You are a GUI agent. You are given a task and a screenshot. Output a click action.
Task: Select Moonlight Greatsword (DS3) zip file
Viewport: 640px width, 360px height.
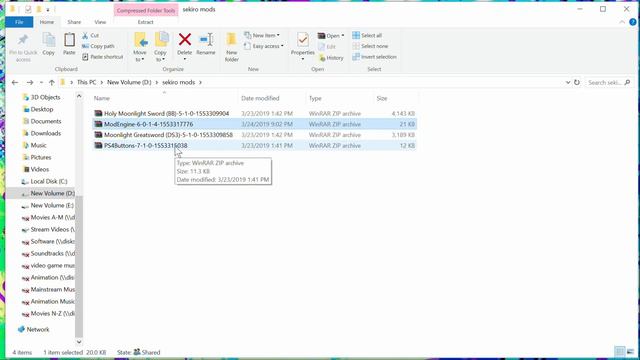(x=255, y=135)
